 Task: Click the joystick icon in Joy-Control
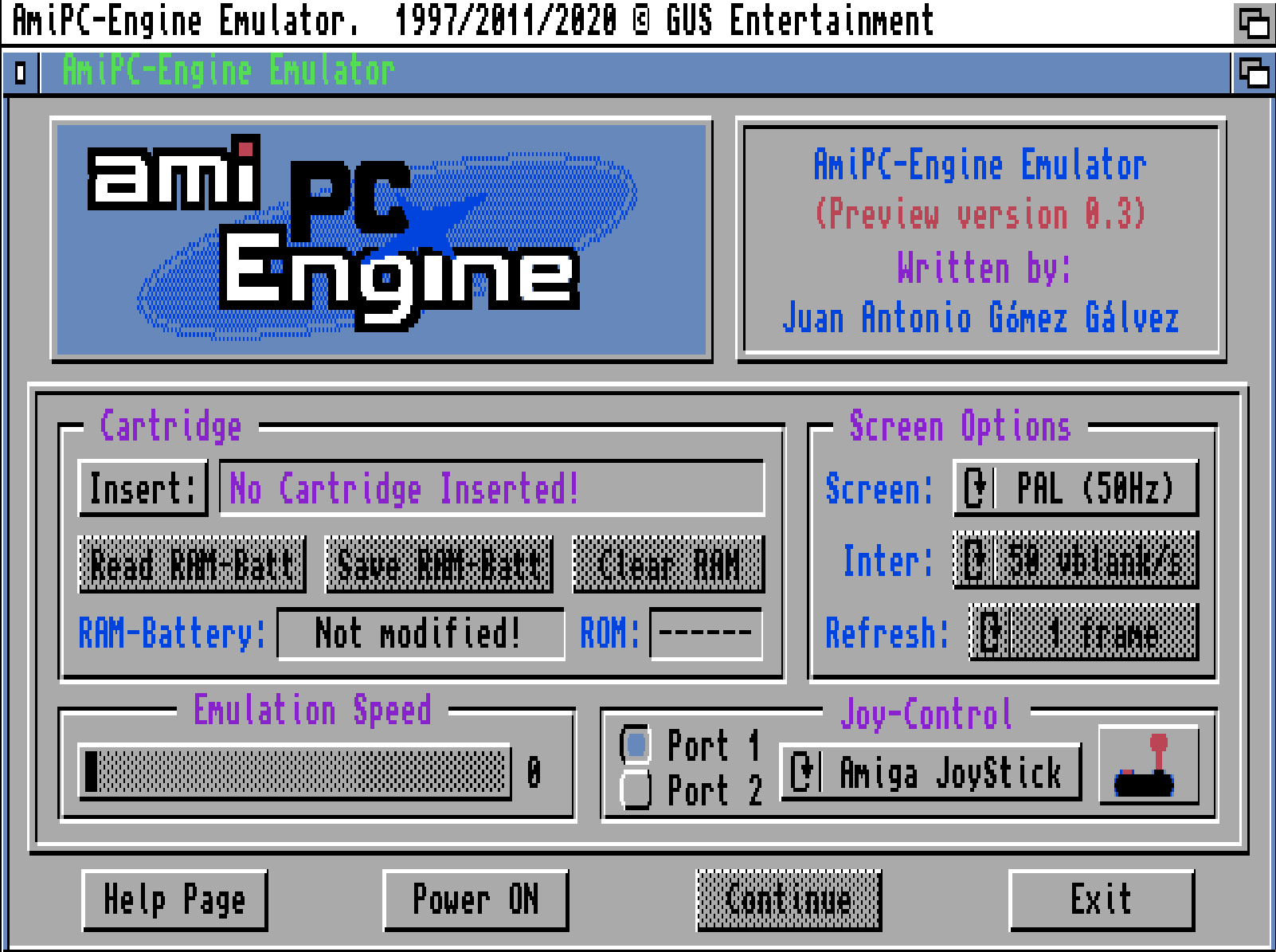click(x=1148, y=765)
